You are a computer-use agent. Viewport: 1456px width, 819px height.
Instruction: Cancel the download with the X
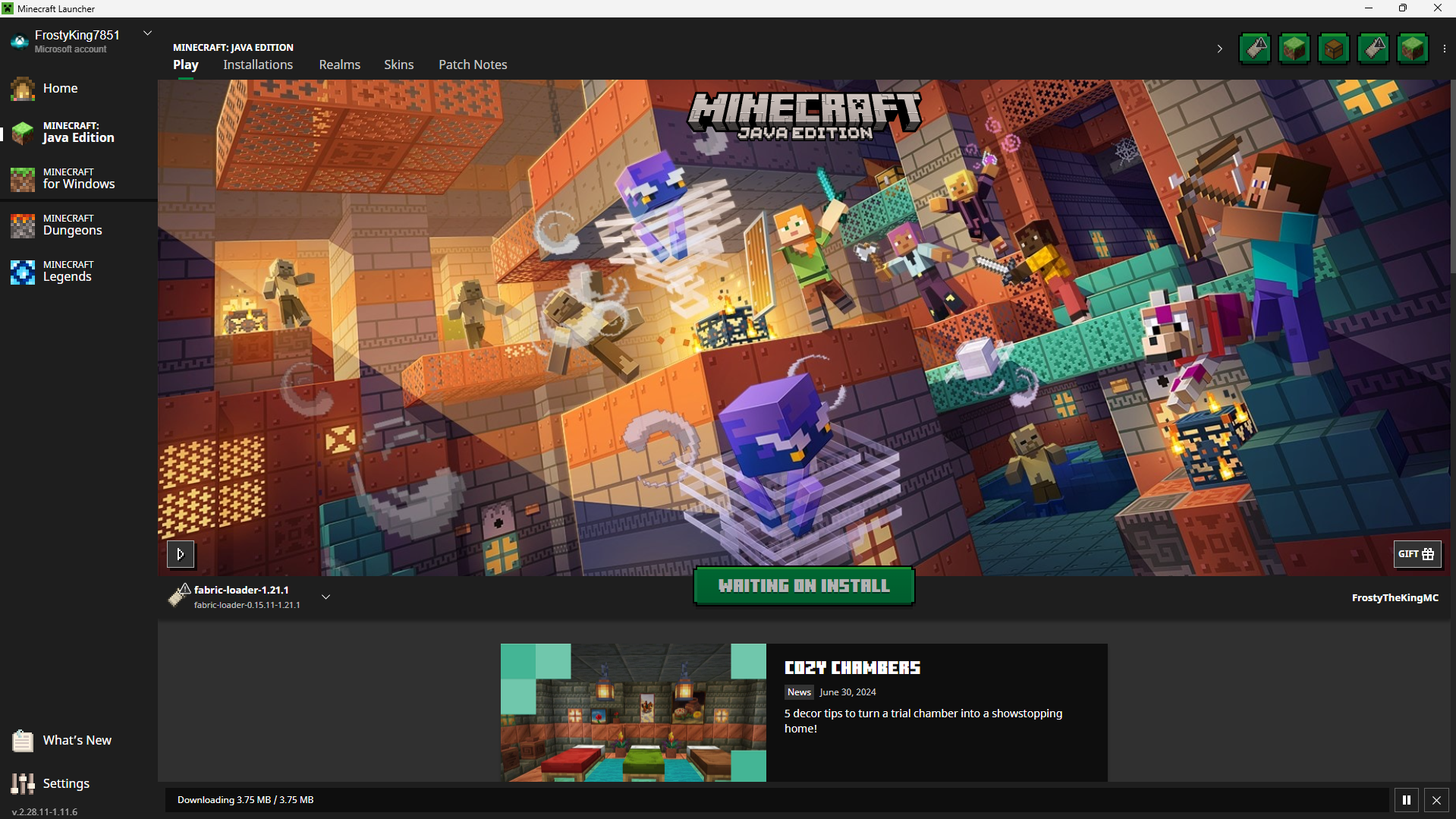pos(1436,800)
